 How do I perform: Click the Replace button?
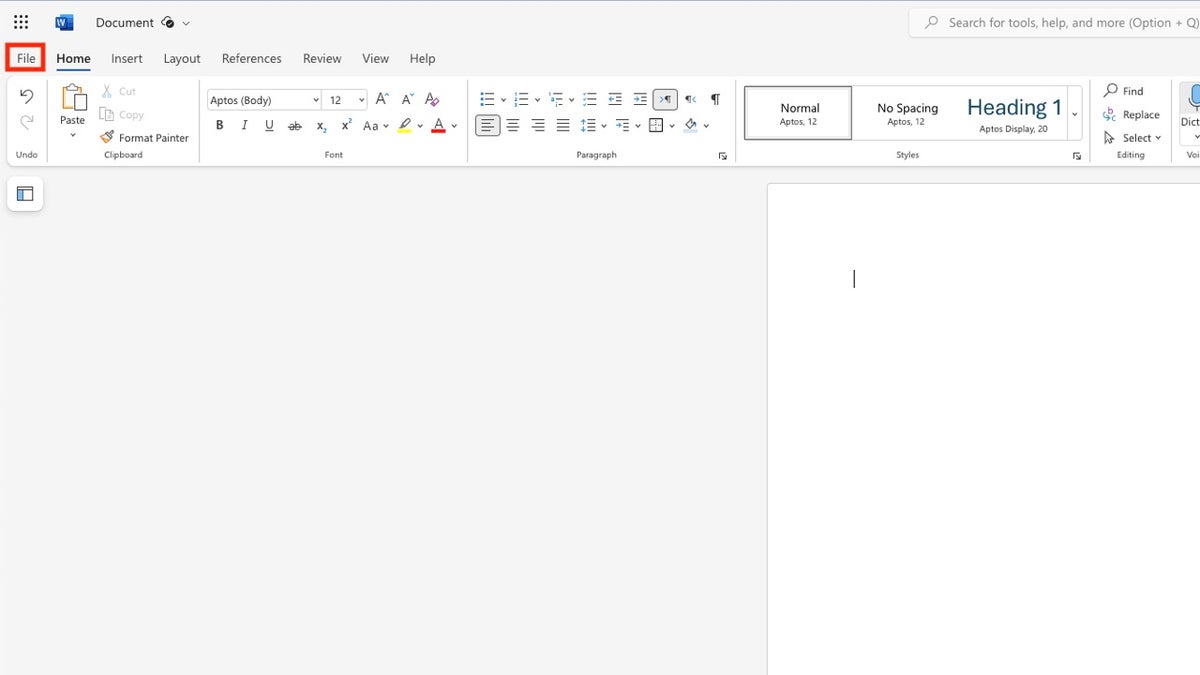coord(1132,115)
